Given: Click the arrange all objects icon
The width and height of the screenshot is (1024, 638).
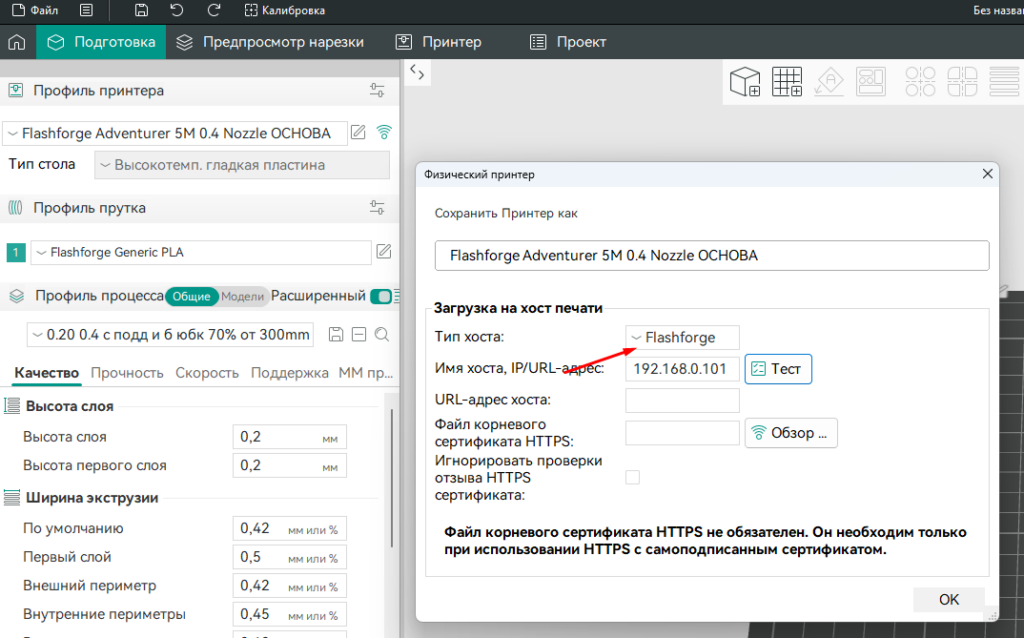Looking at the screenshot, I should pos(871,82).
